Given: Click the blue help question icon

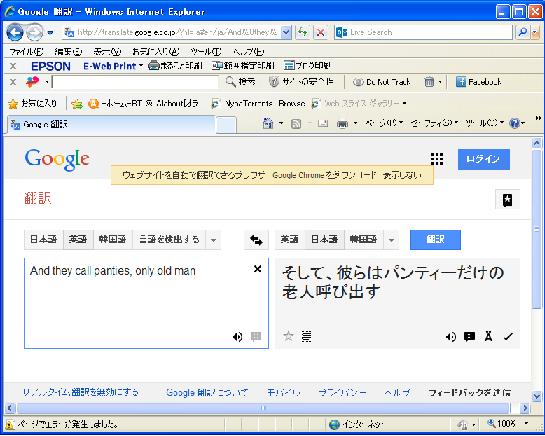Looking at the screenshot, I should pyautogui.click(x=514, y=123).
